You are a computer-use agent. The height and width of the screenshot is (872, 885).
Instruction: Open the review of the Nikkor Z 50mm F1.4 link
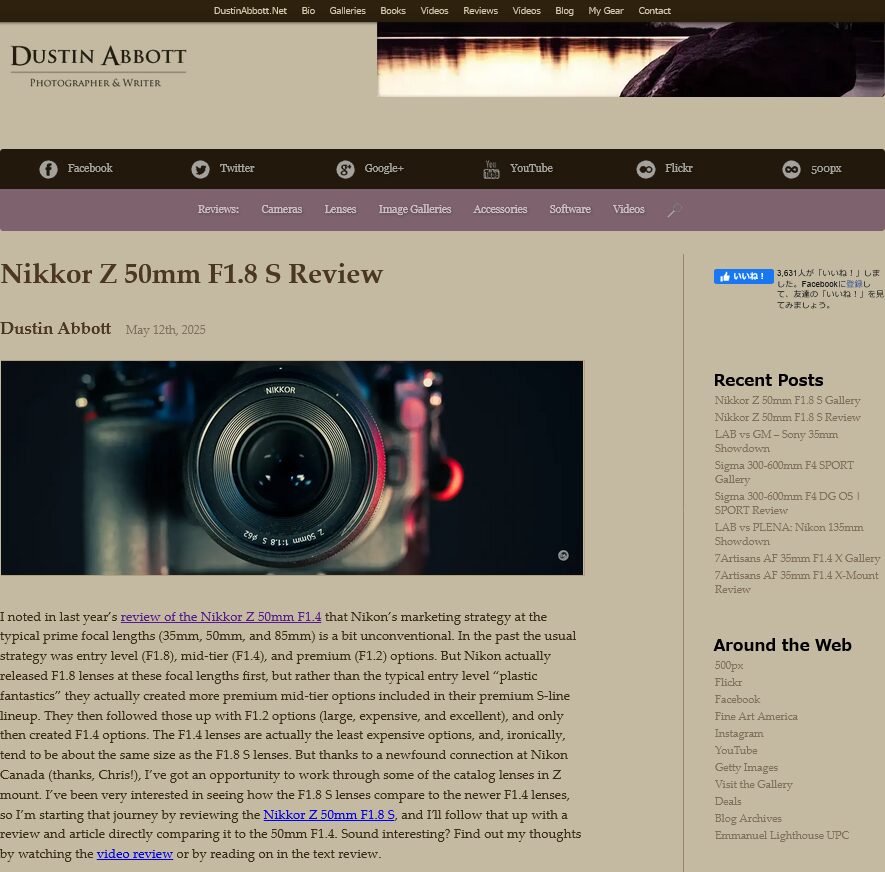[x=221, y=617]
